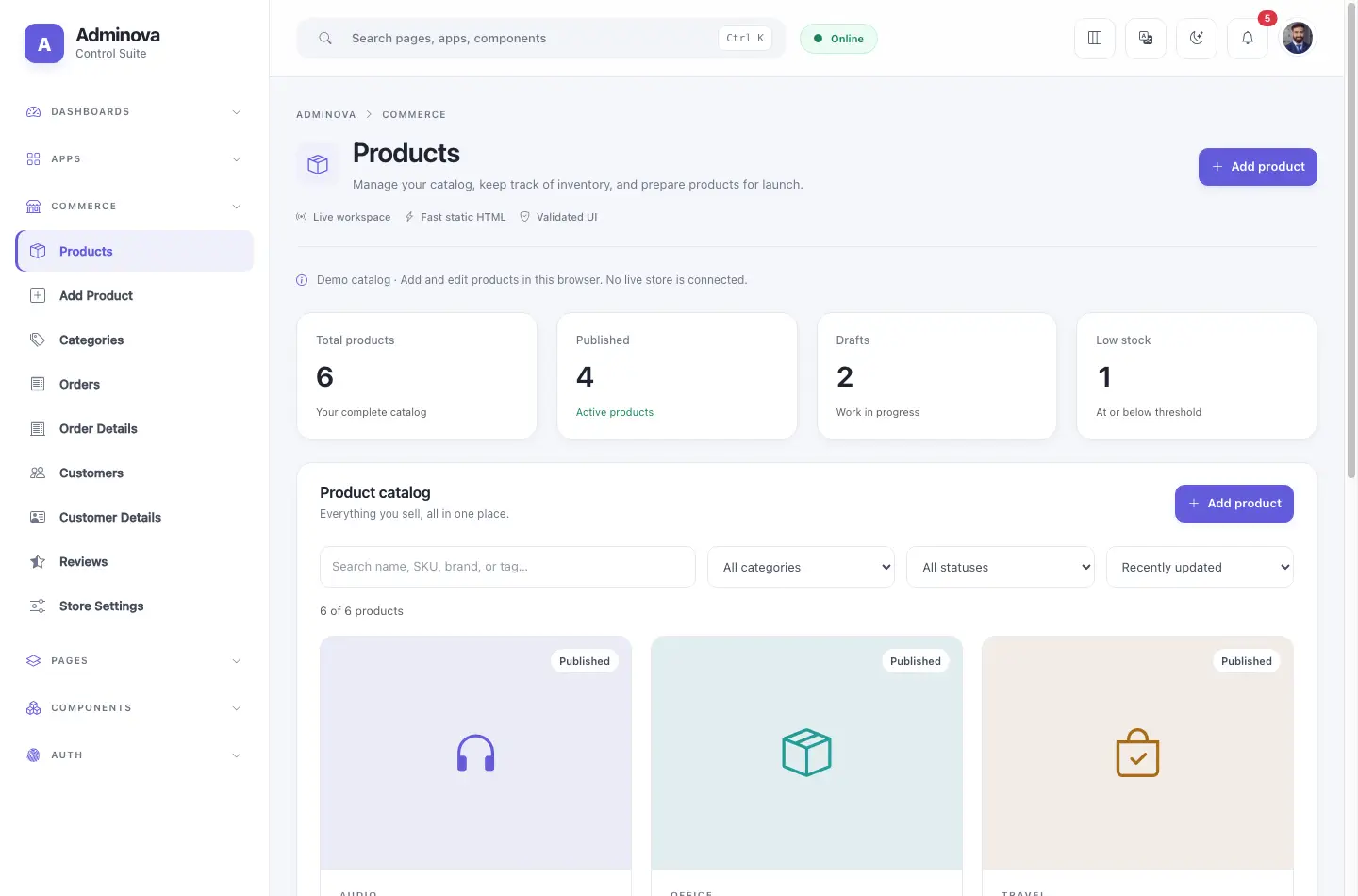Click the demo catalog info icon
Screen dimensions: 1358x896
[302, 280]
